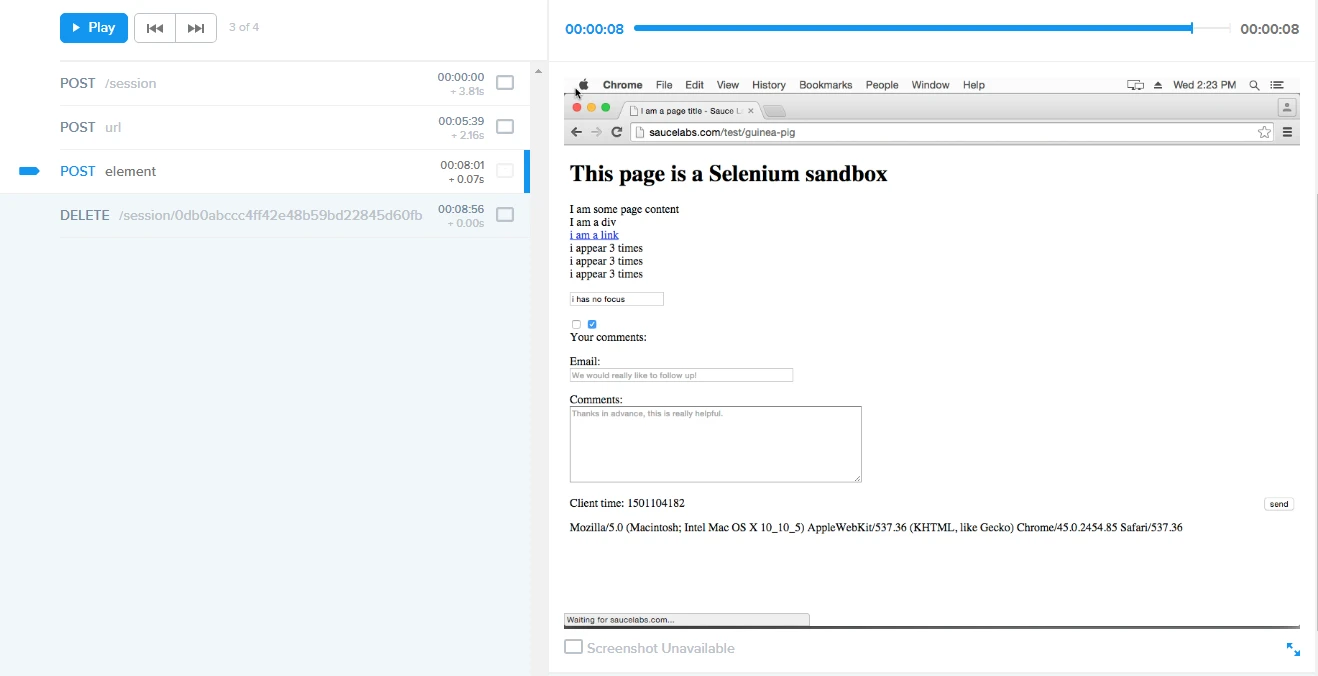
Task: Click the Spotlight search icon
Action: pyautogui.click(x=1254, y=85)
